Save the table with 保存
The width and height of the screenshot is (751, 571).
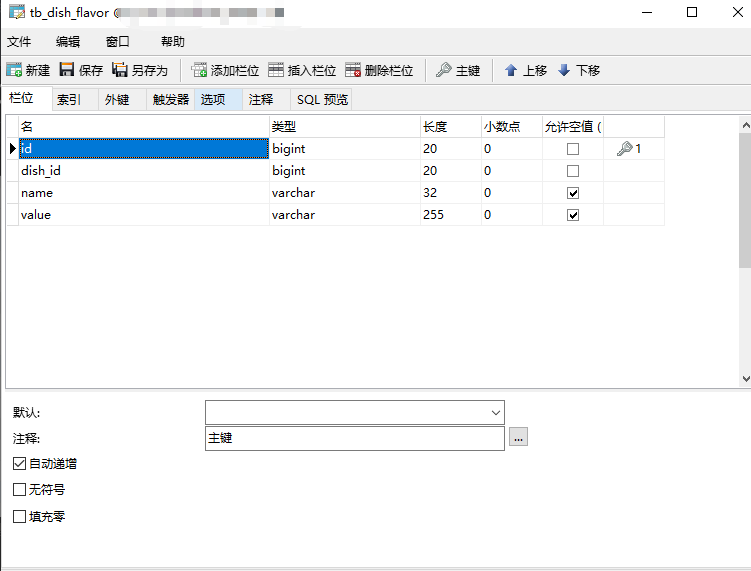[81, 70]
